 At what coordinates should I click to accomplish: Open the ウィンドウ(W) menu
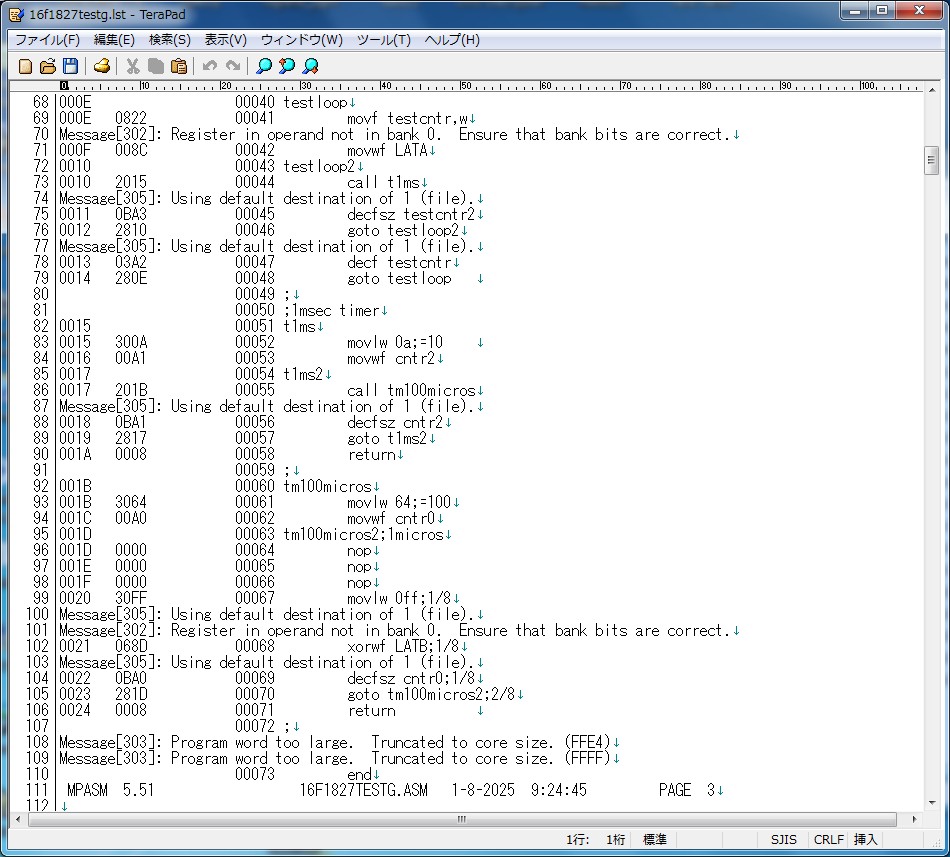pyautogui.click(x=301, y=40)
